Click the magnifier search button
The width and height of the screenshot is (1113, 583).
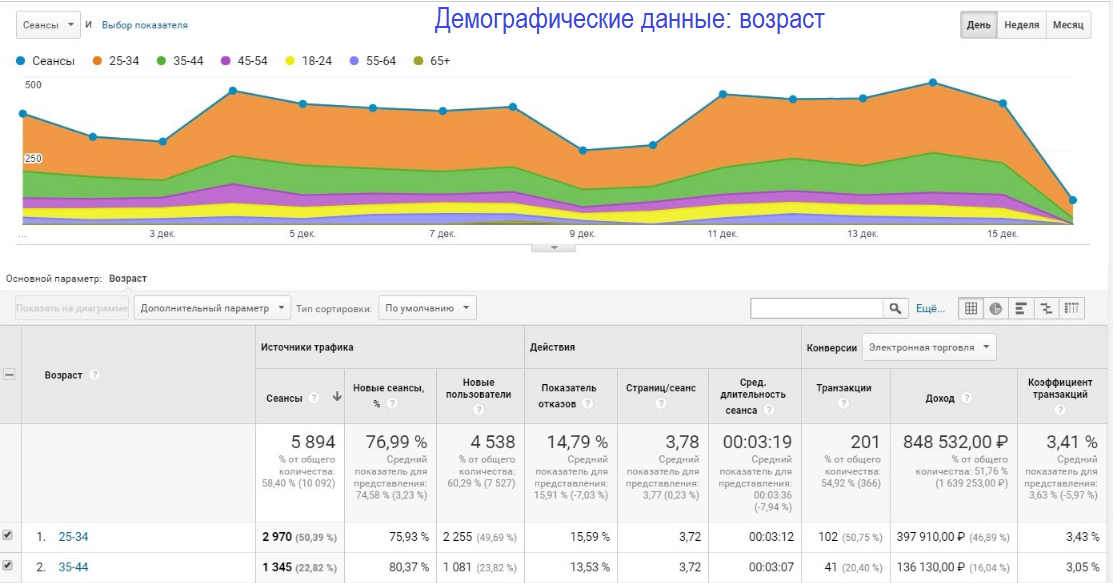895,308
